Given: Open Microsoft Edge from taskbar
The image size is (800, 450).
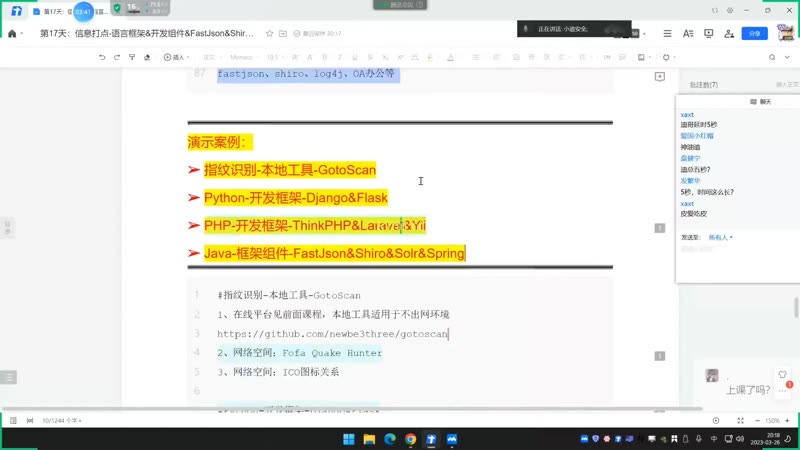Looking at the screenshot, I should coord(390,439).
